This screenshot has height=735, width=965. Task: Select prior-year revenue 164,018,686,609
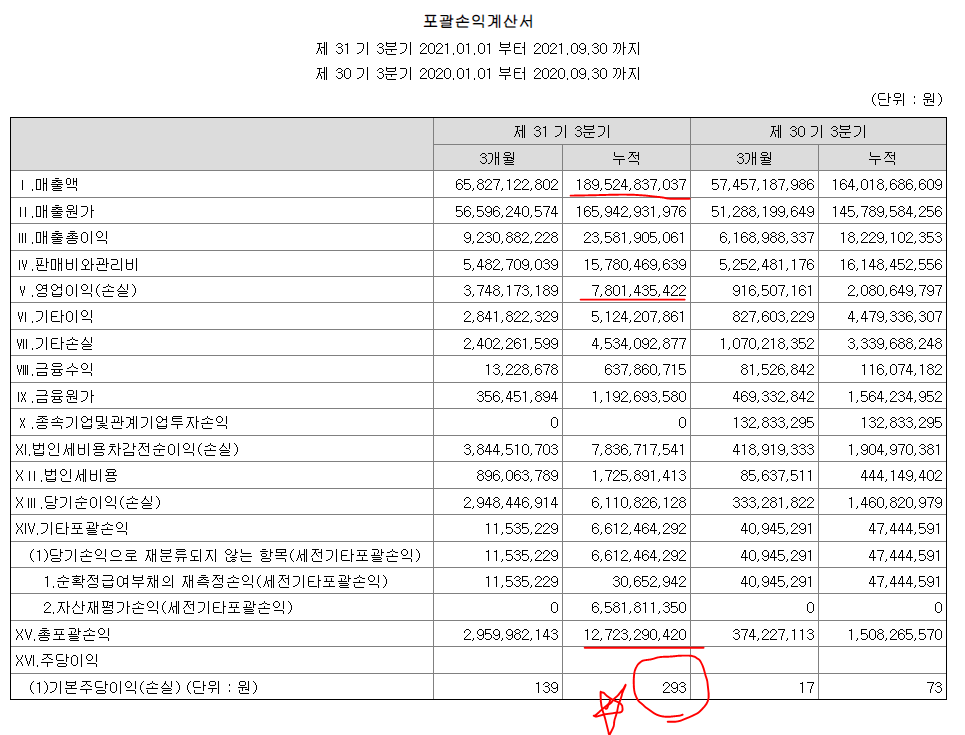(887, 185)
